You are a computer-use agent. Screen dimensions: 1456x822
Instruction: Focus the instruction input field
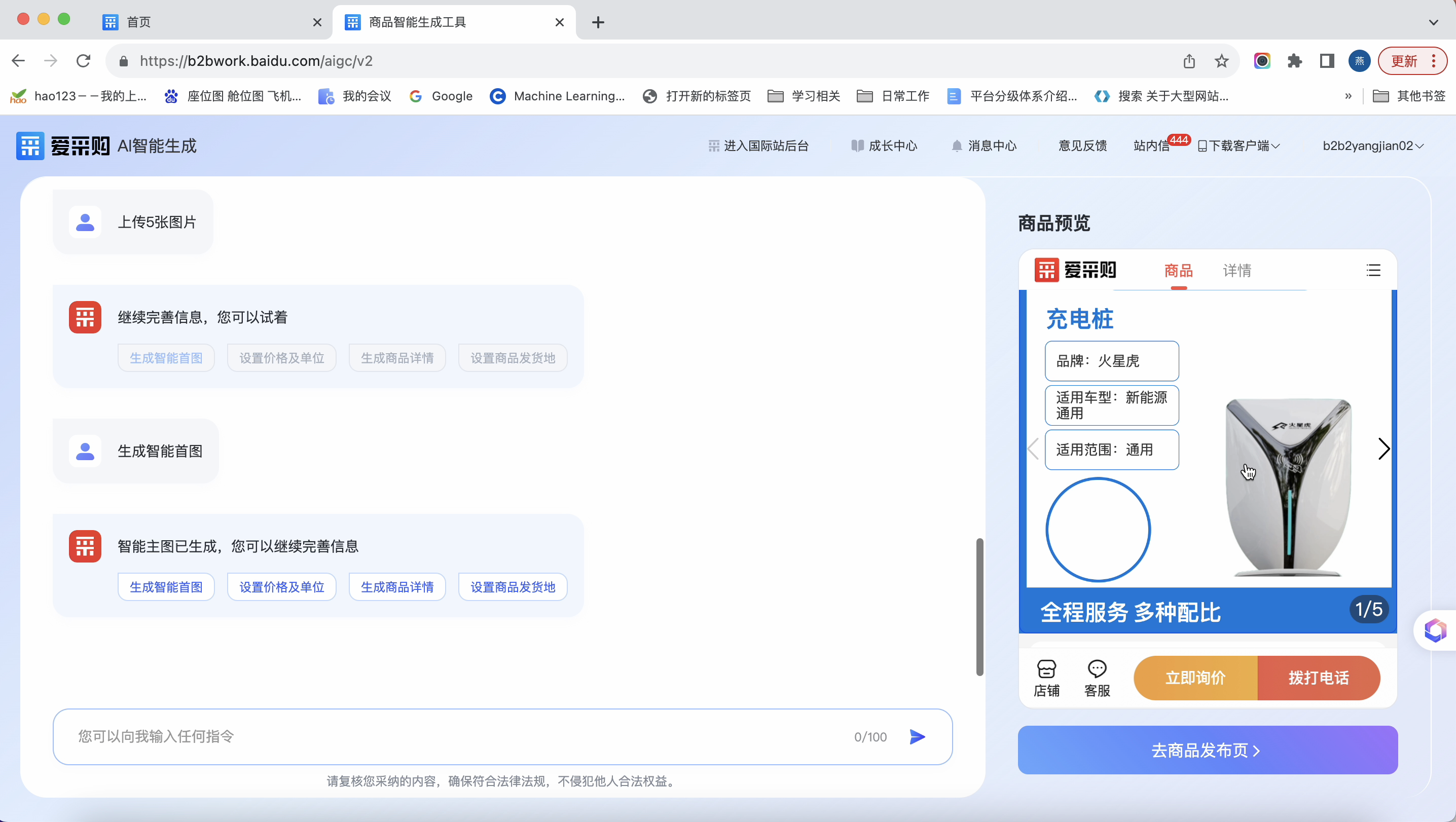[x=452, y=737]
